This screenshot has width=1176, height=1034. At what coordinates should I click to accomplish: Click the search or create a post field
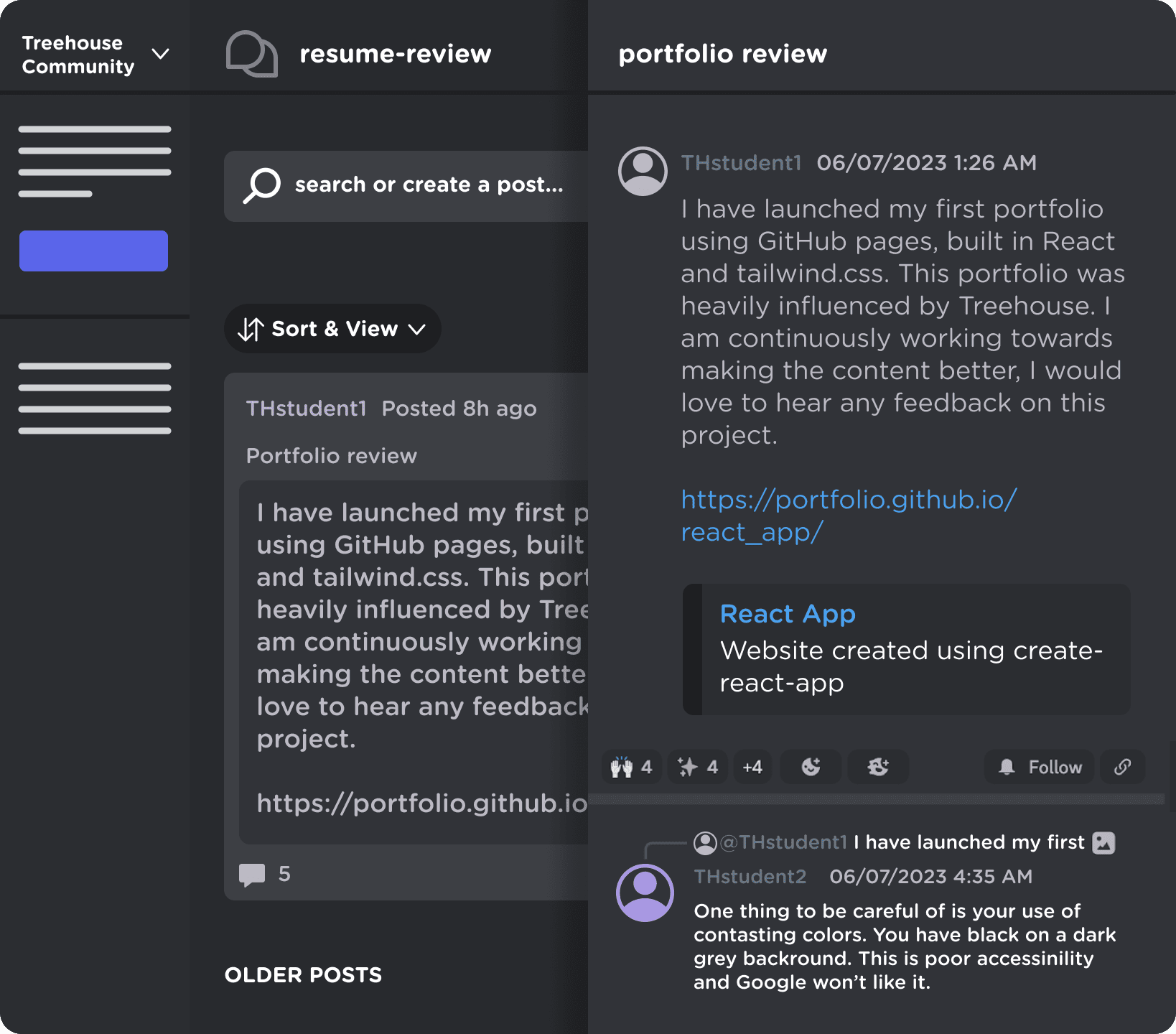428,185
